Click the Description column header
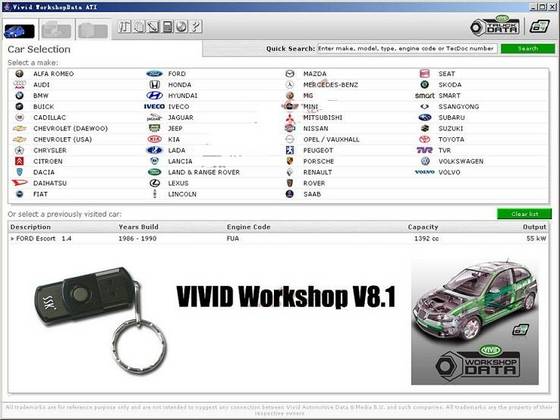Viewport: 560px width, 420px height. (x=31, y=227)
